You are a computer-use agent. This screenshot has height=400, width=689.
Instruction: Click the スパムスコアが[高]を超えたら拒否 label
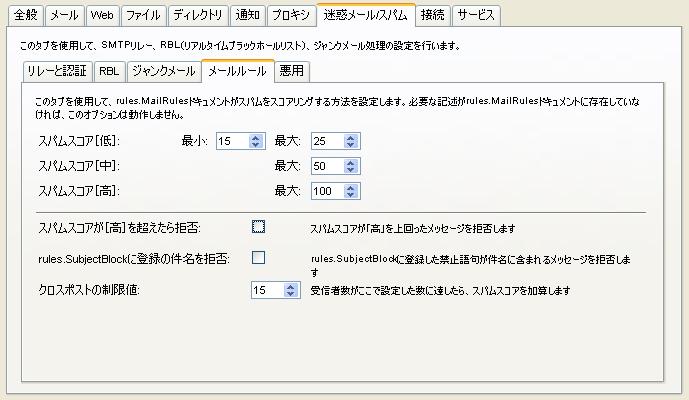120,228
